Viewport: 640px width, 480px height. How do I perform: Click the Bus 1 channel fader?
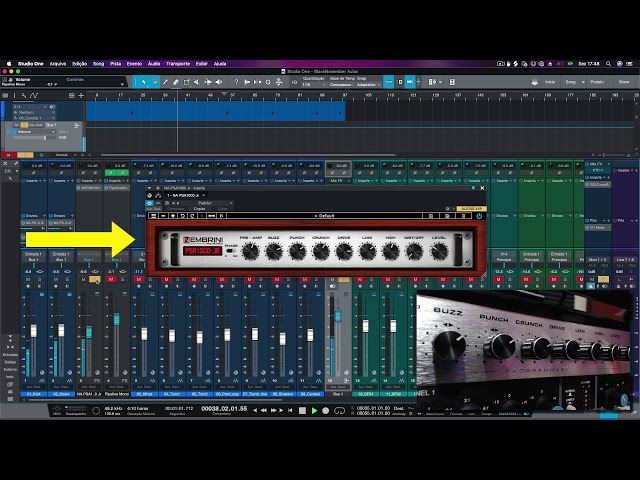(x=338, y=316)
